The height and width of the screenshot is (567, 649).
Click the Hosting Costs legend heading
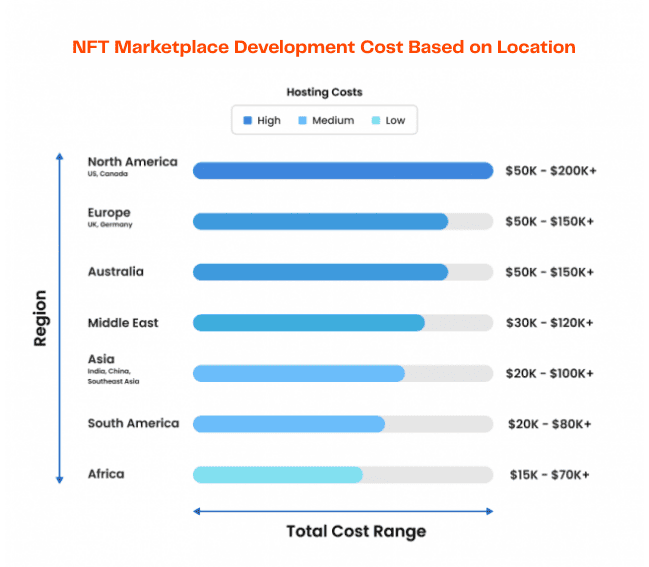(324, 92)
